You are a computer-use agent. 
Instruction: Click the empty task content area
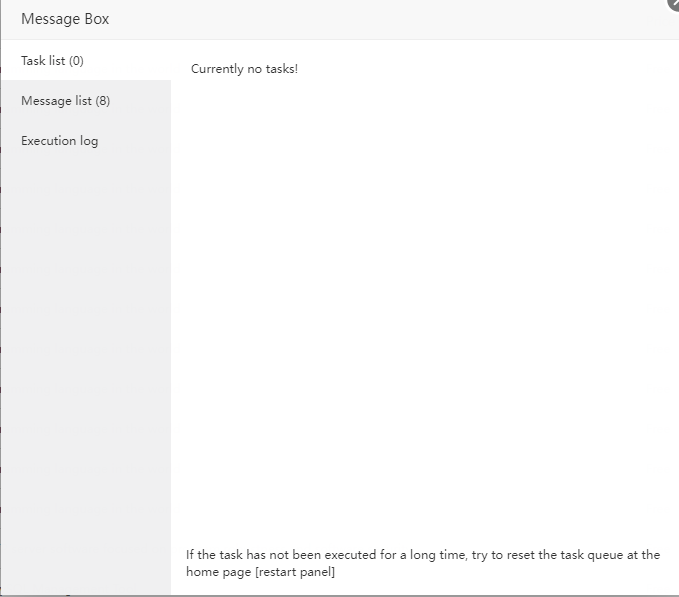tap(420, 300)
